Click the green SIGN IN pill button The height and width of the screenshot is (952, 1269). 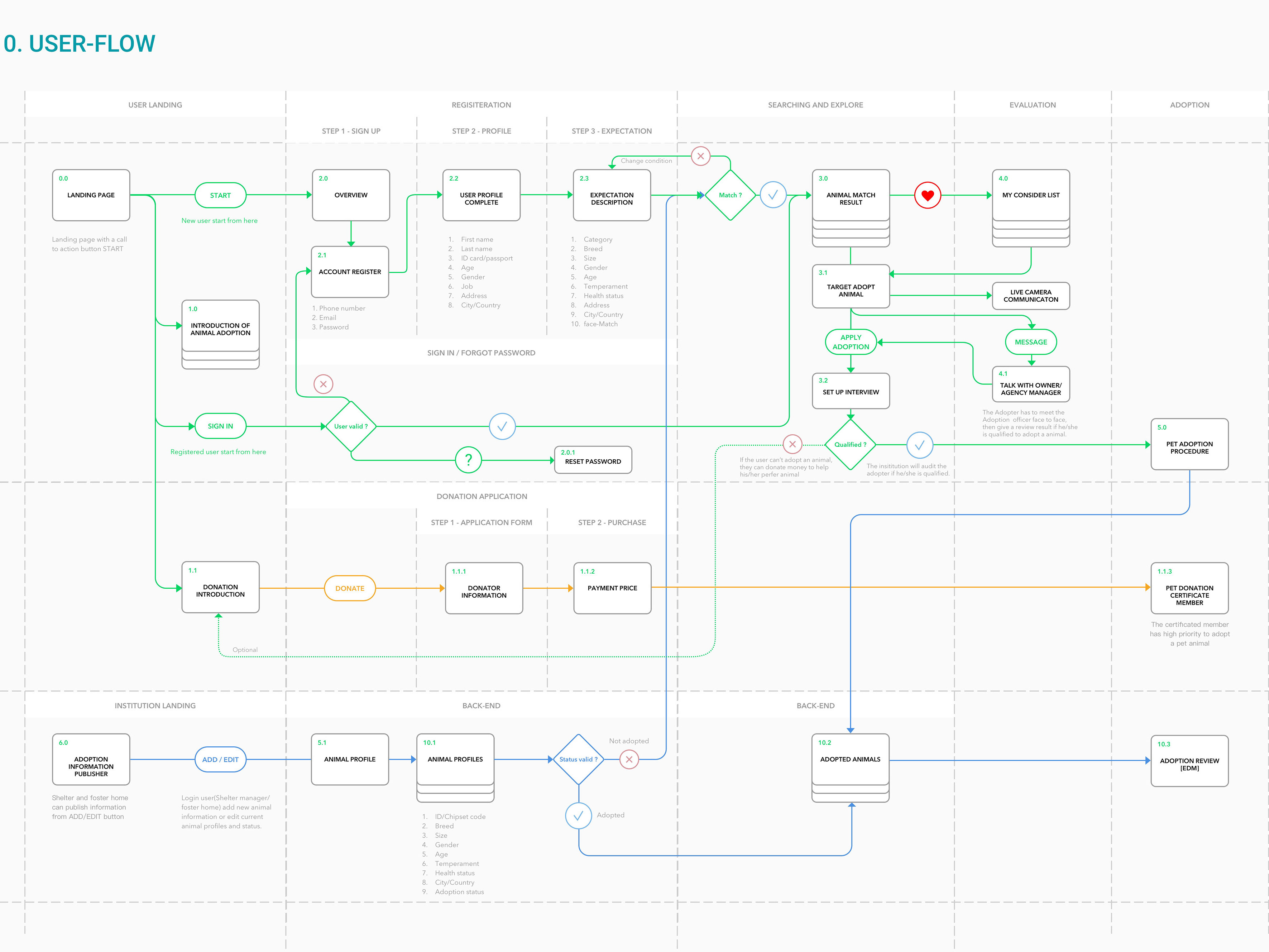[220, 426]
